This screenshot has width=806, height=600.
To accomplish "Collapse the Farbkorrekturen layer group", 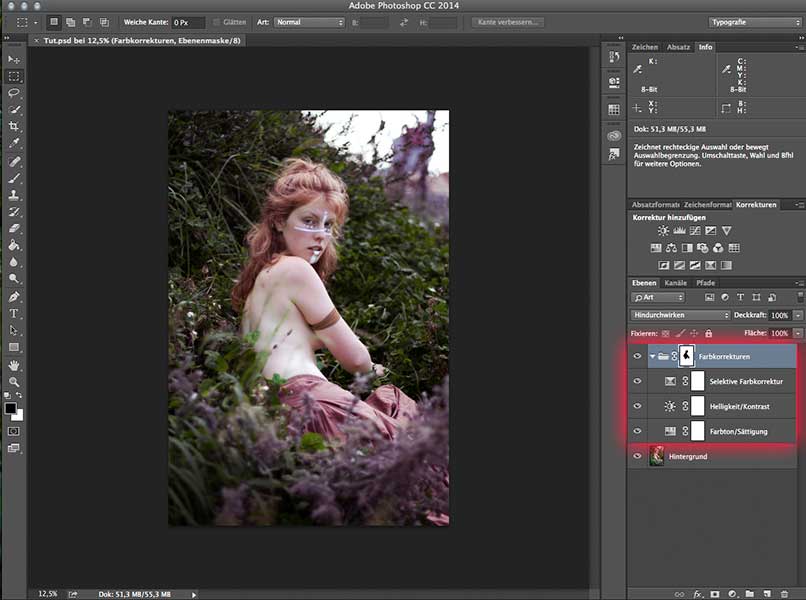I will pos(652,355).
